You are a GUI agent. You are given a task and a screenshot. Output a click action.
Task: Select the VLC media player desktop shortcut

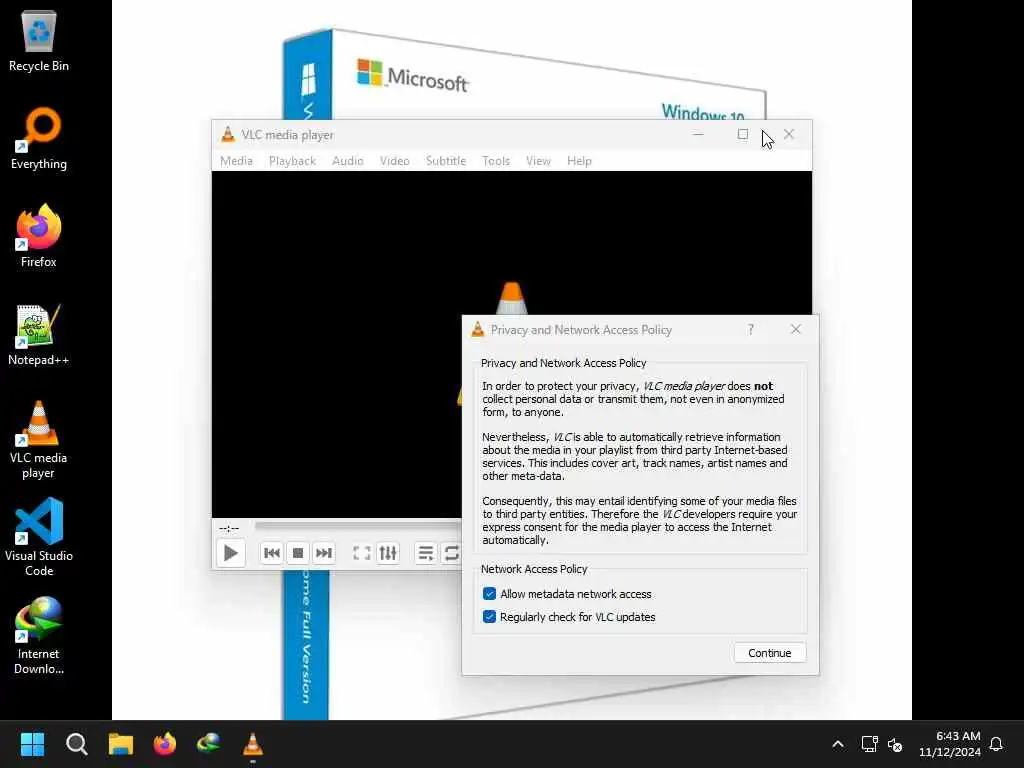point(39,440)
